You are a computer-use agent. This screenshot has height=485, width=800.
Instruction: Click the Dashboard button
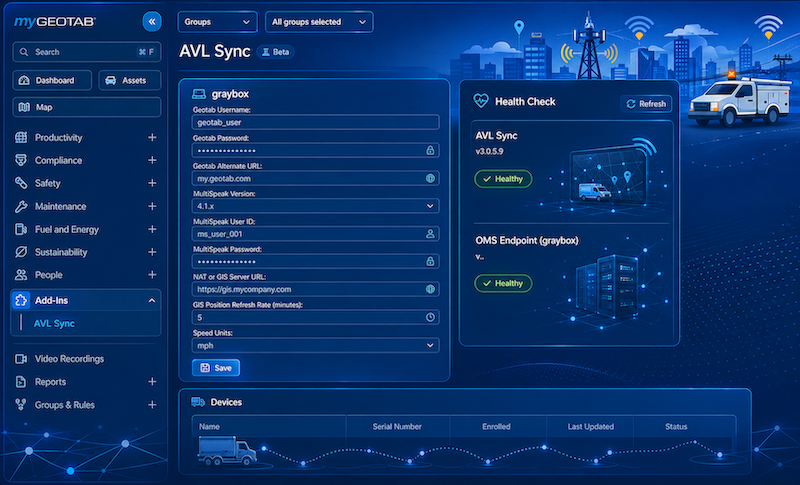(52, 81)
